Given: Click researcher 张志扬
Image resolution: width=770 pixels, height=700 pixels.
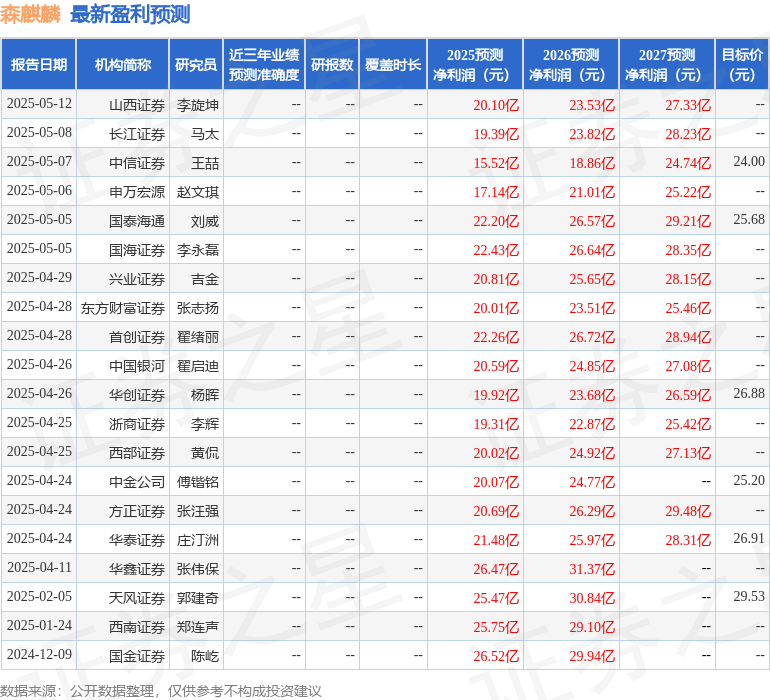Looking at the screenshot, I should [198, 308].
